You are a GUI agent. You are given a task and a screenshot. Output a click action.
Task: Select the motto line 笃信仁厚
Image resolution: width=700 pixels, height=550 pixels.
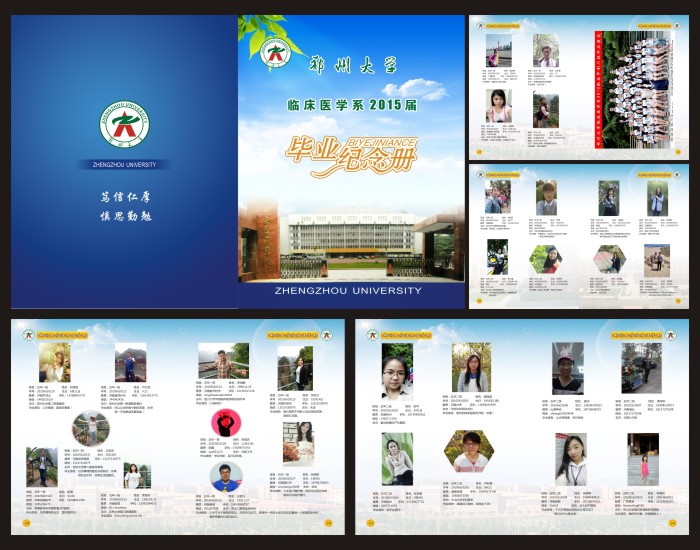125,196
